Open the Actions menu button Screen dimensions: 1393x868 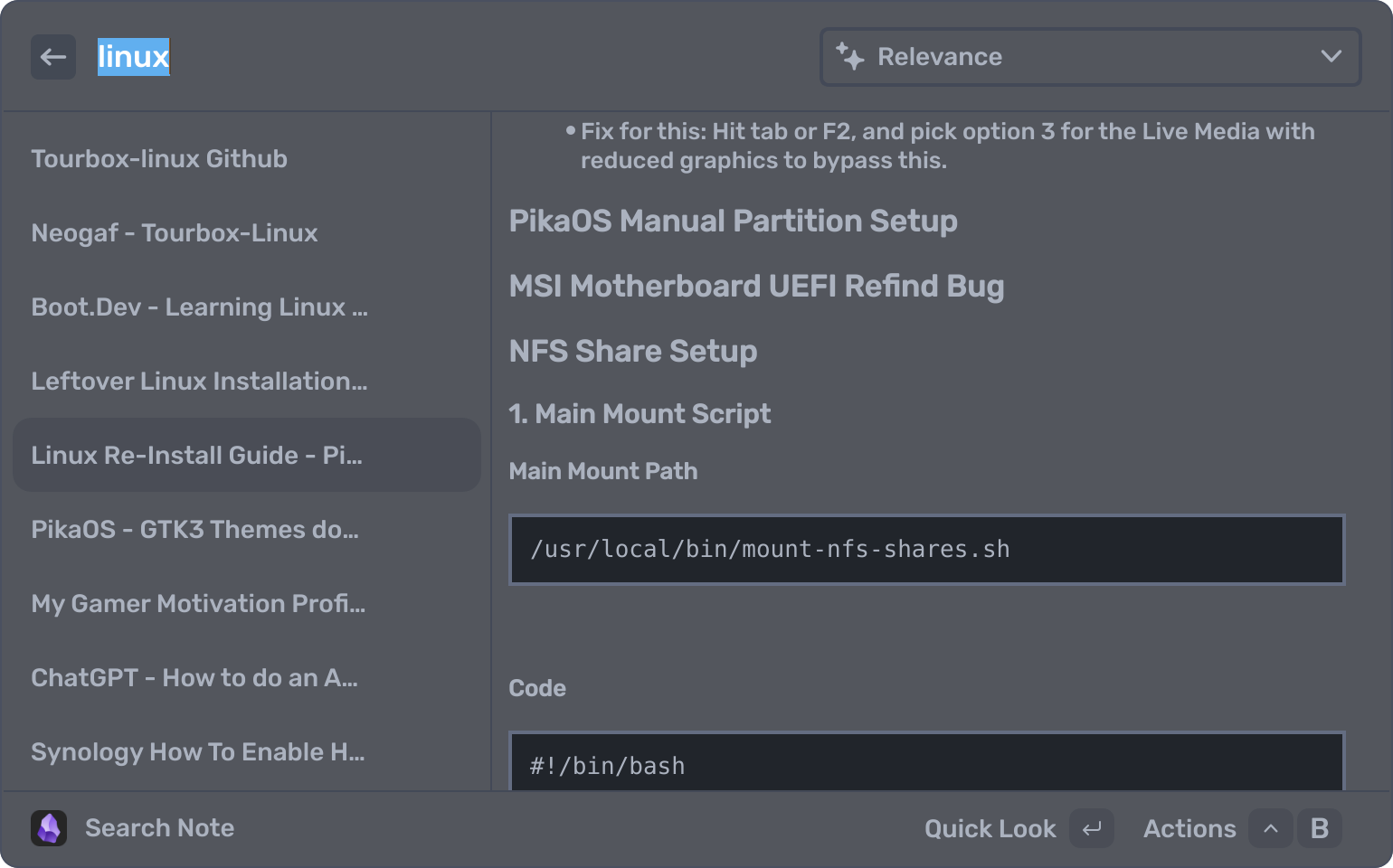coord(1189,828)
